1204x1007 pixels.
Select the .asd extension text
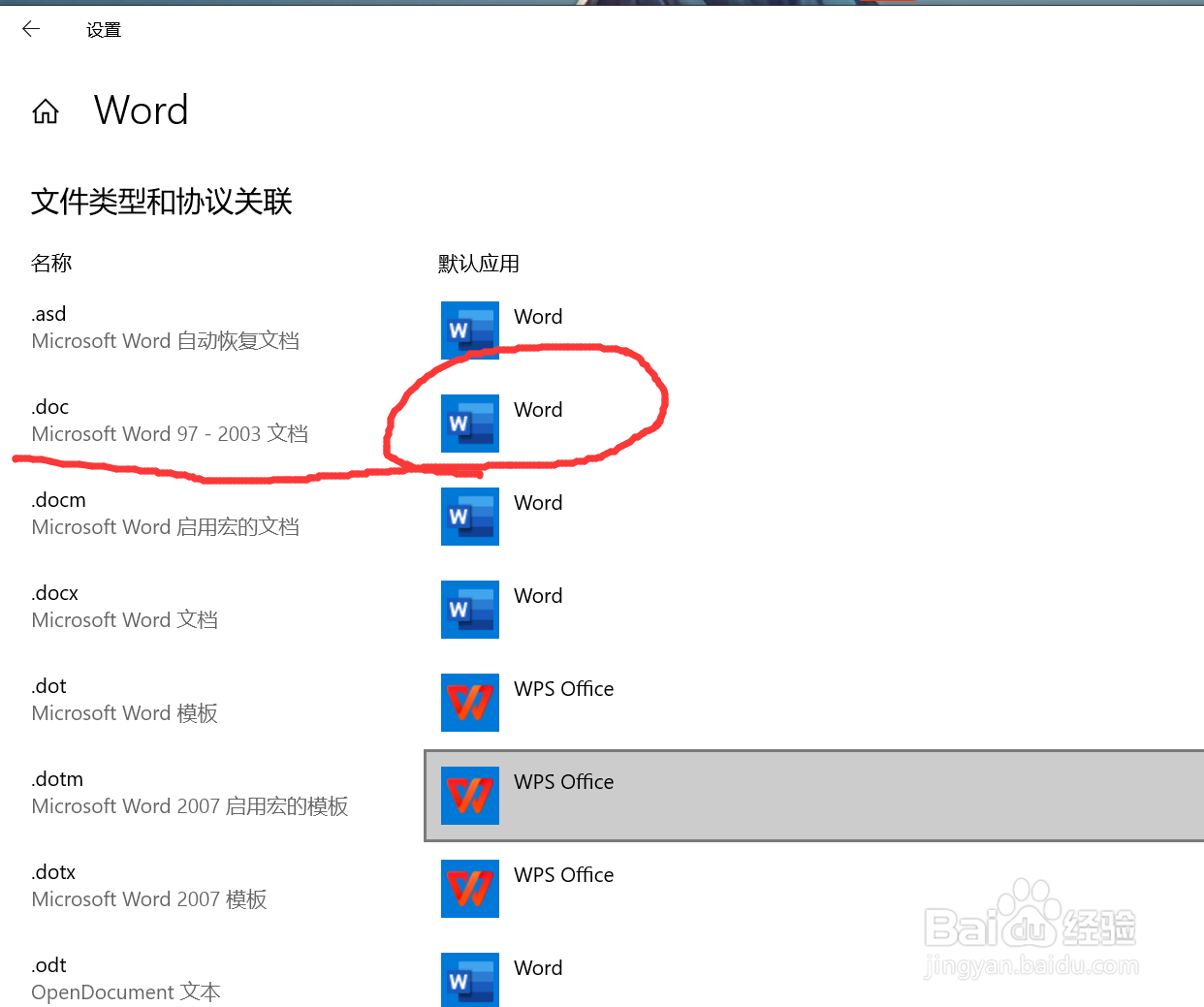(48, 314)
